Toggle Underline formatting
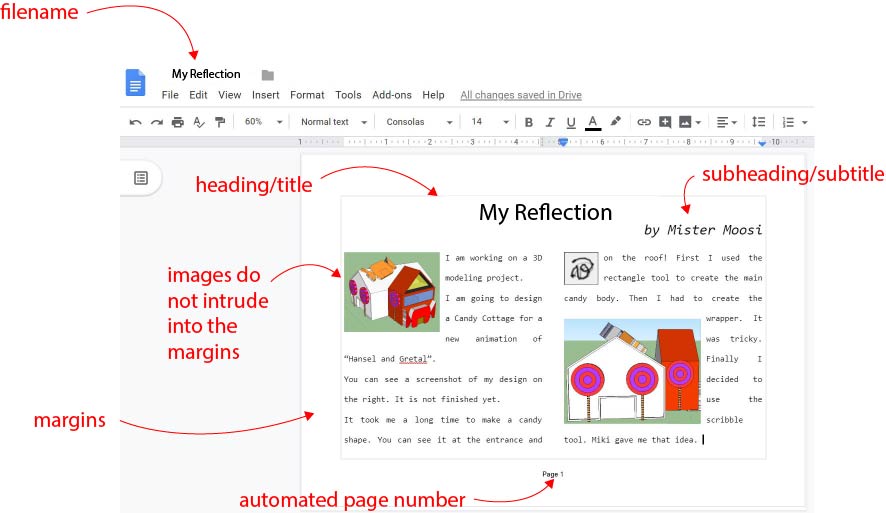 (x=571, y=122)
